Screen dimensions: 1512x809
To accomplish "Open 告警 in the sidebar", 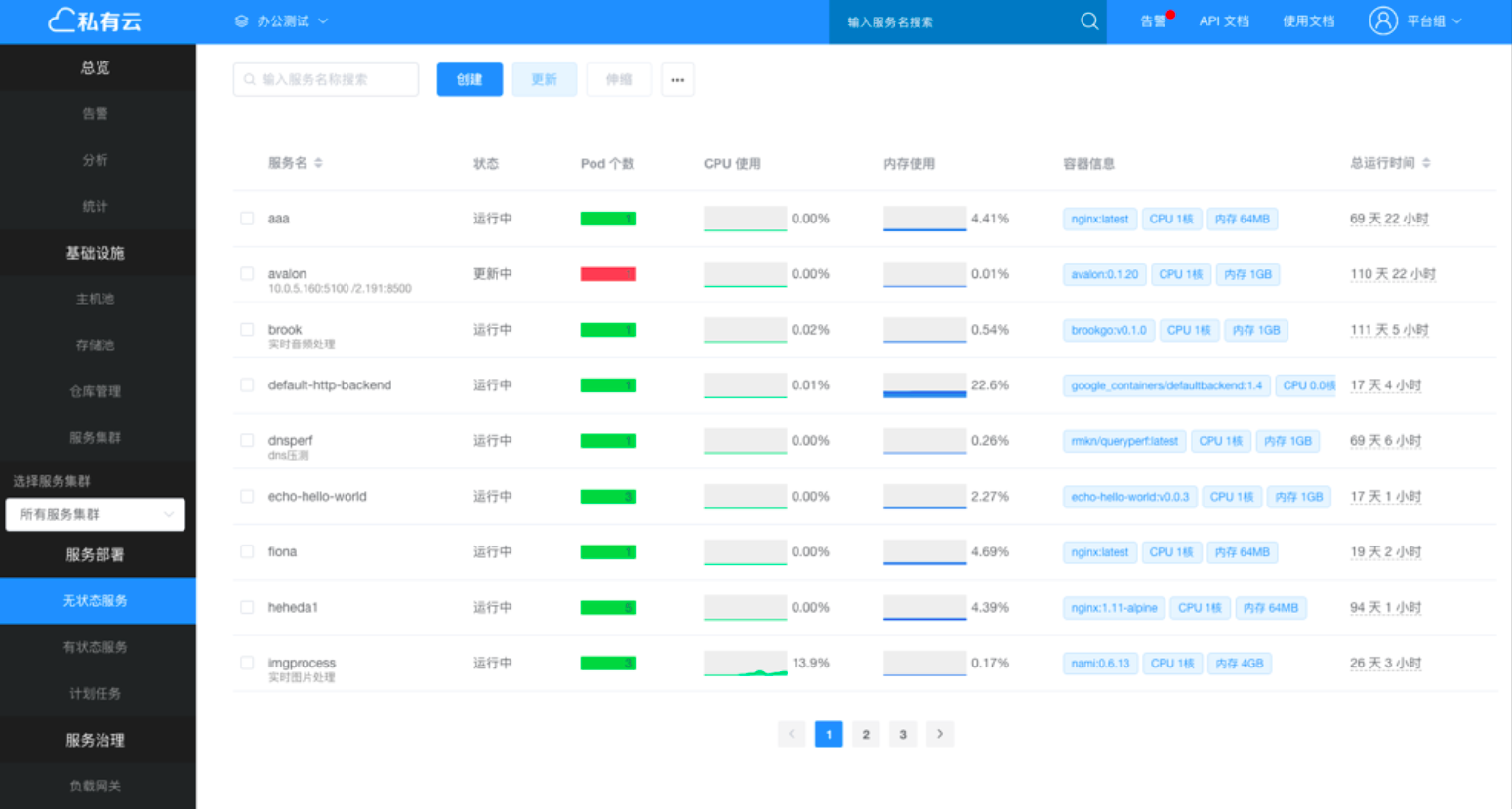I will point(95,113).
